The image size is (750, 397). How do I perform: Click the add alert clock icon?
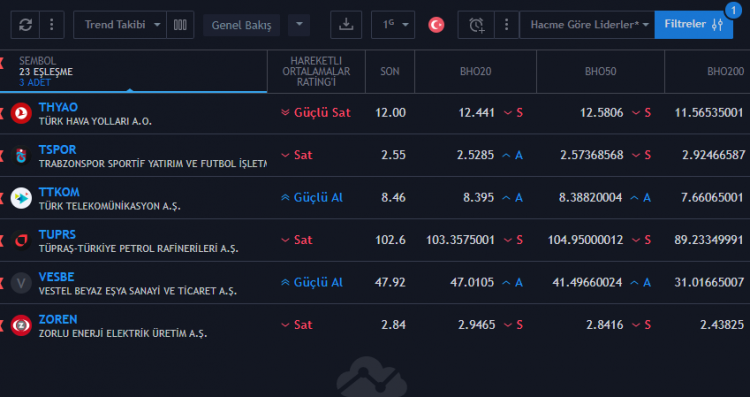click(476, 24)
